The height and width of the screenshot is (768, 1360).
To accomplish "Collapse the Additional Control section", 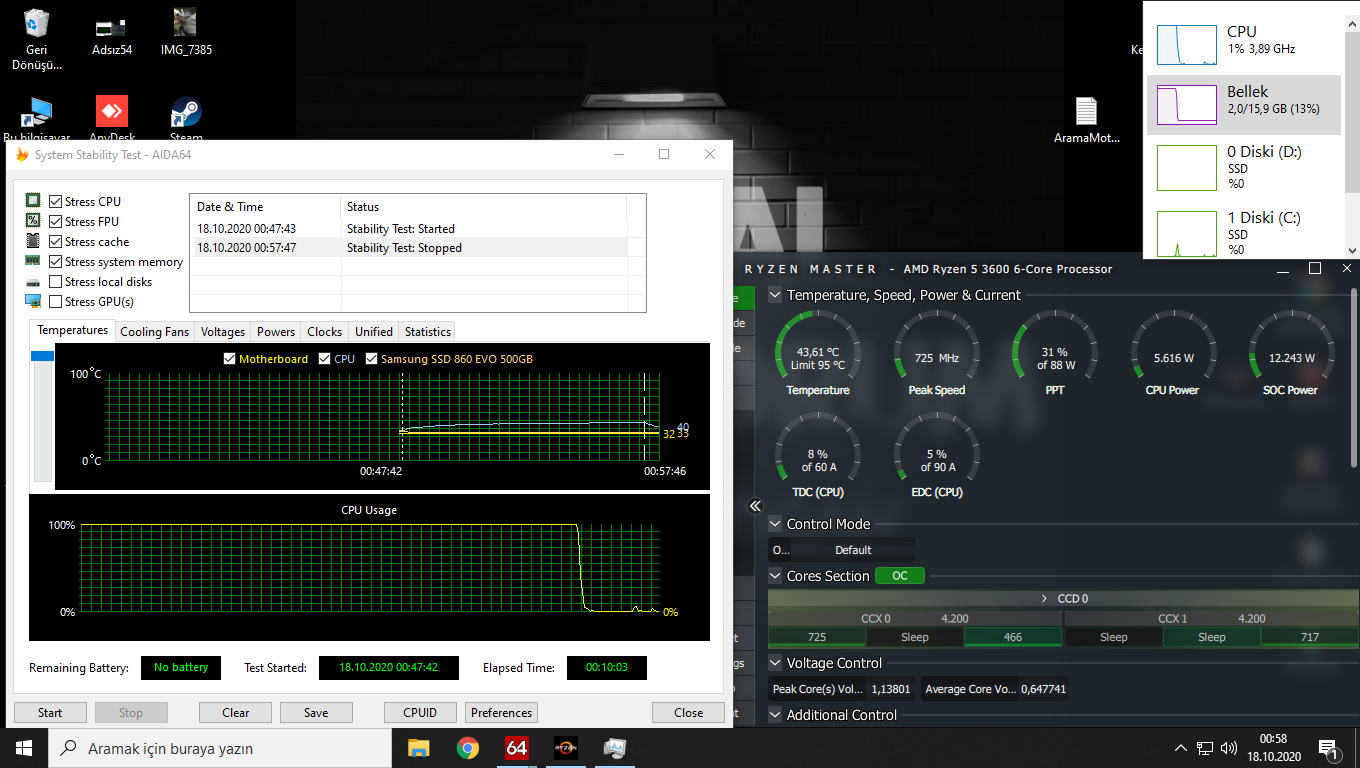I will (x=775, y=715).
